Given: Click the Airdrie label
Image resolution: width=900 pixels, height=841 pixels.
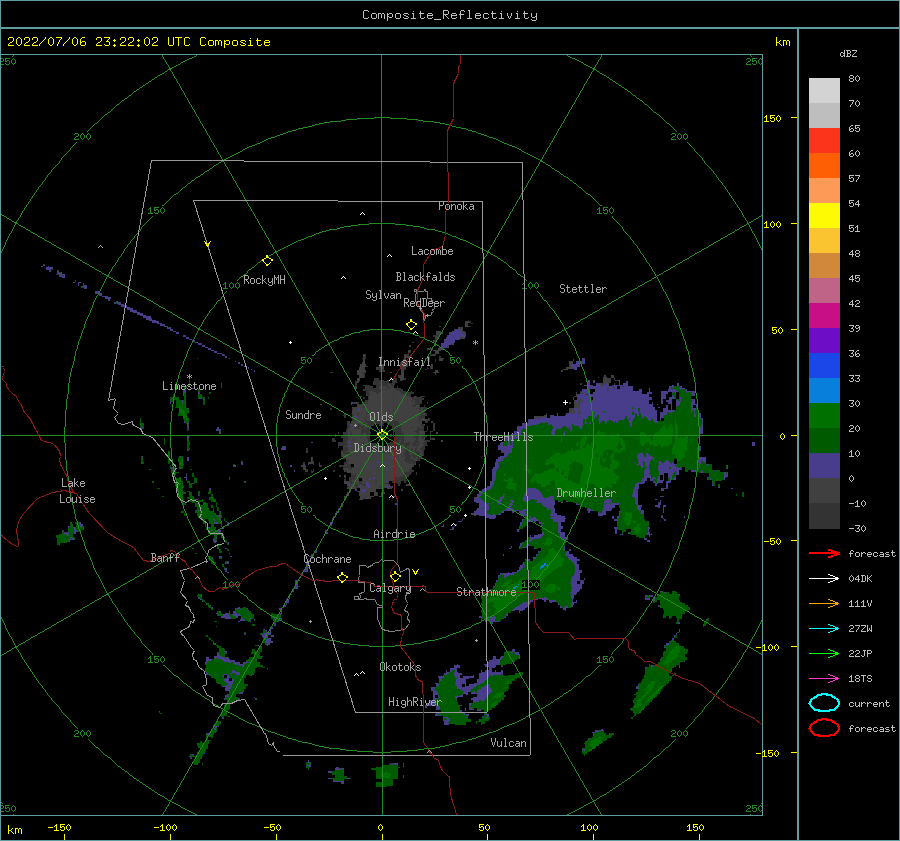Looking at the screenshot, I should click(x=394, y=534).
